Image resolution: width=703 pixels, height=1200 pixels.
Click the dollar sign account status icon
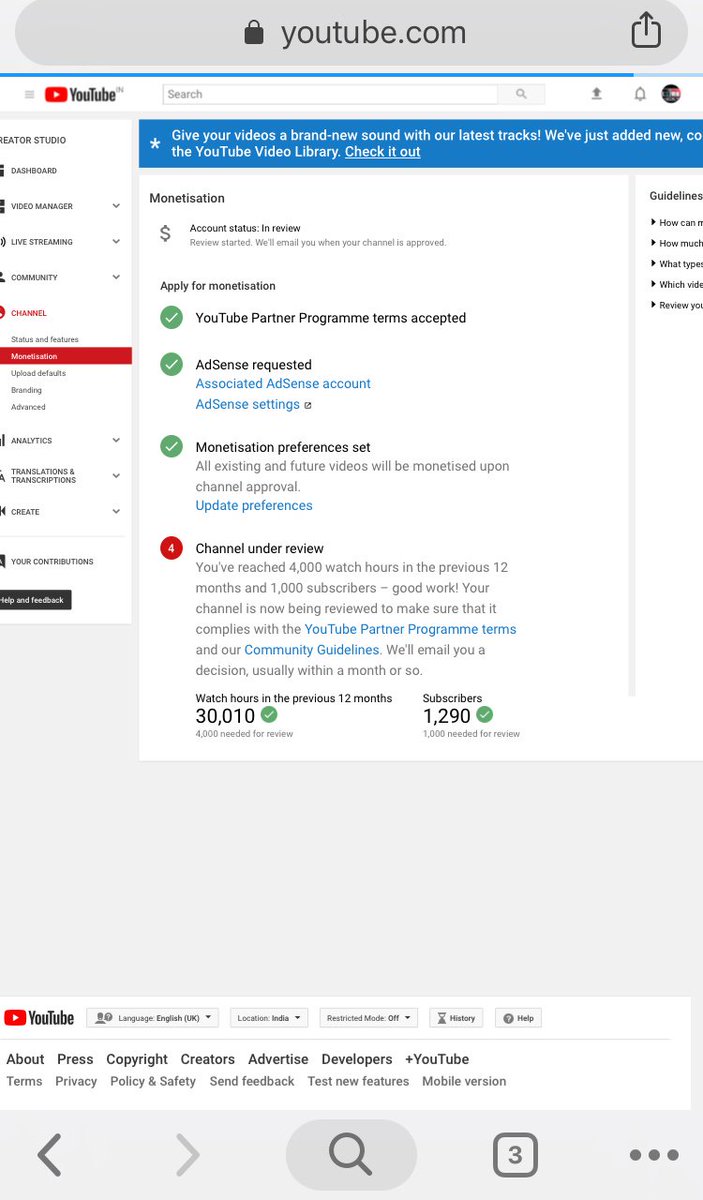click(x=166, y=234)
